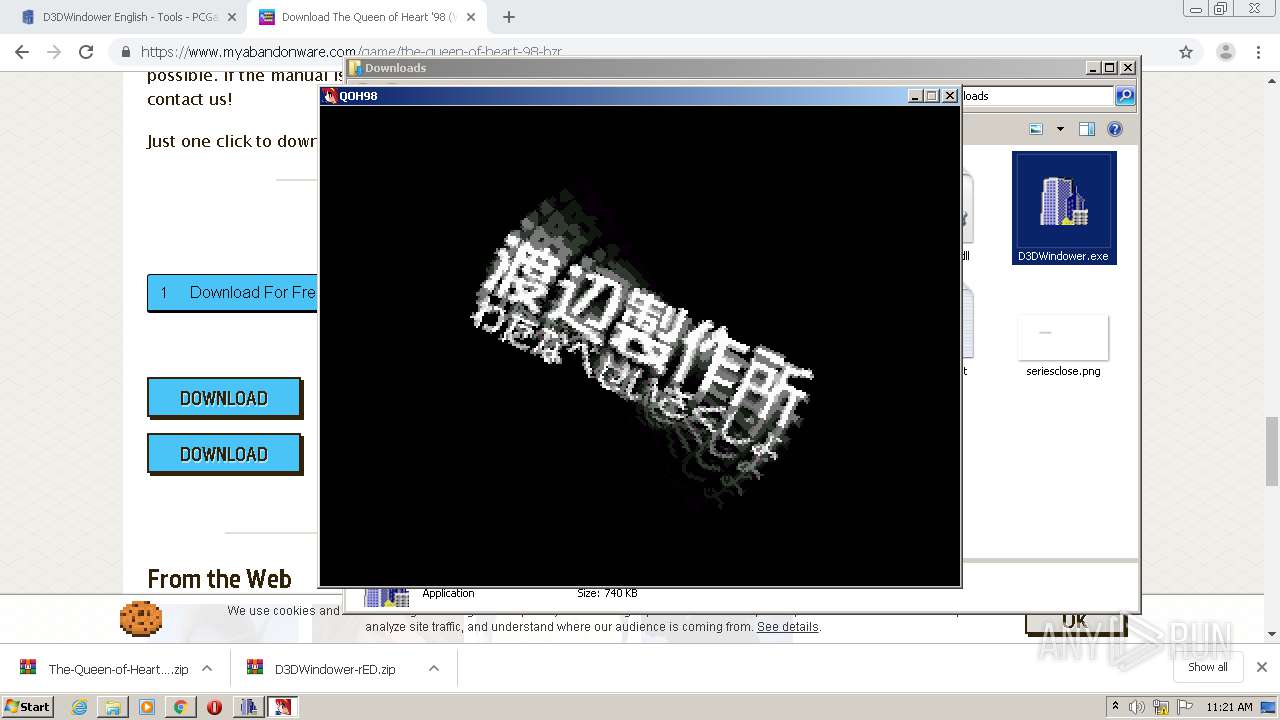This screenshot has width=1280, height=720.
Task: Show hidden system tray icons
Action: 1115,706
